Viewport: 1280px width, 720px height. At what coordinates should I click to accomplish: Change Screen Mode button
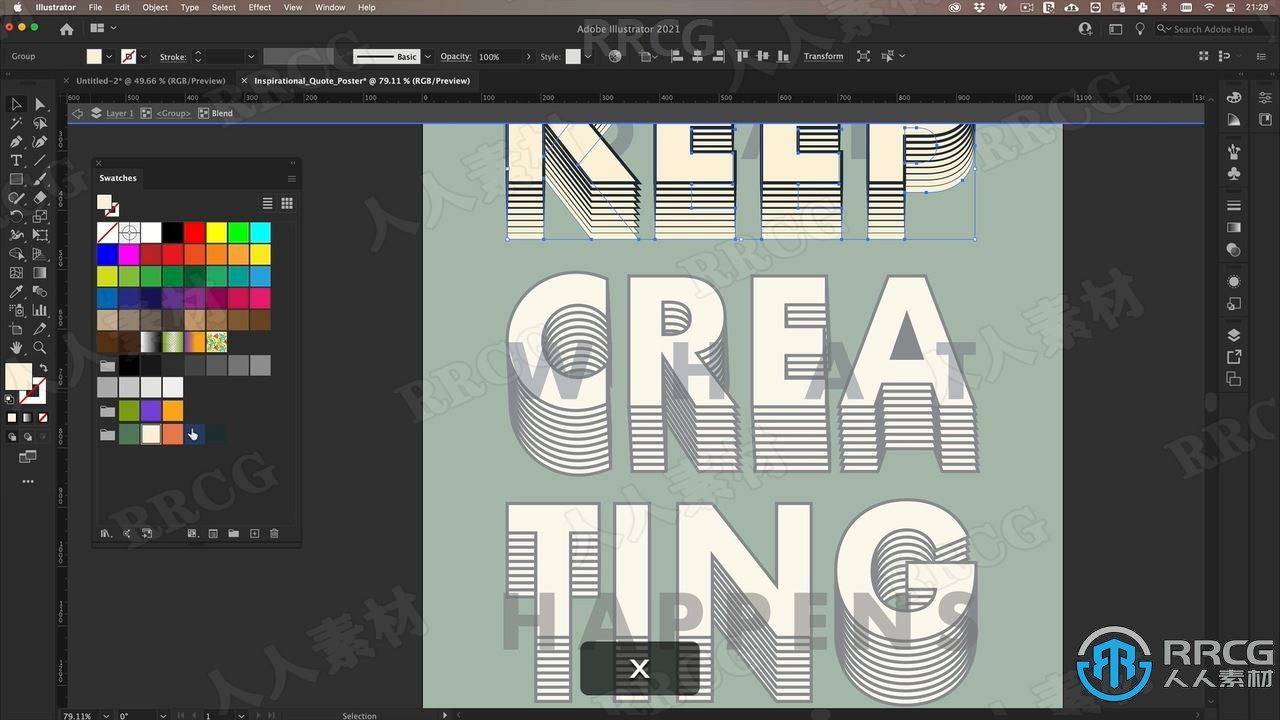27,457
